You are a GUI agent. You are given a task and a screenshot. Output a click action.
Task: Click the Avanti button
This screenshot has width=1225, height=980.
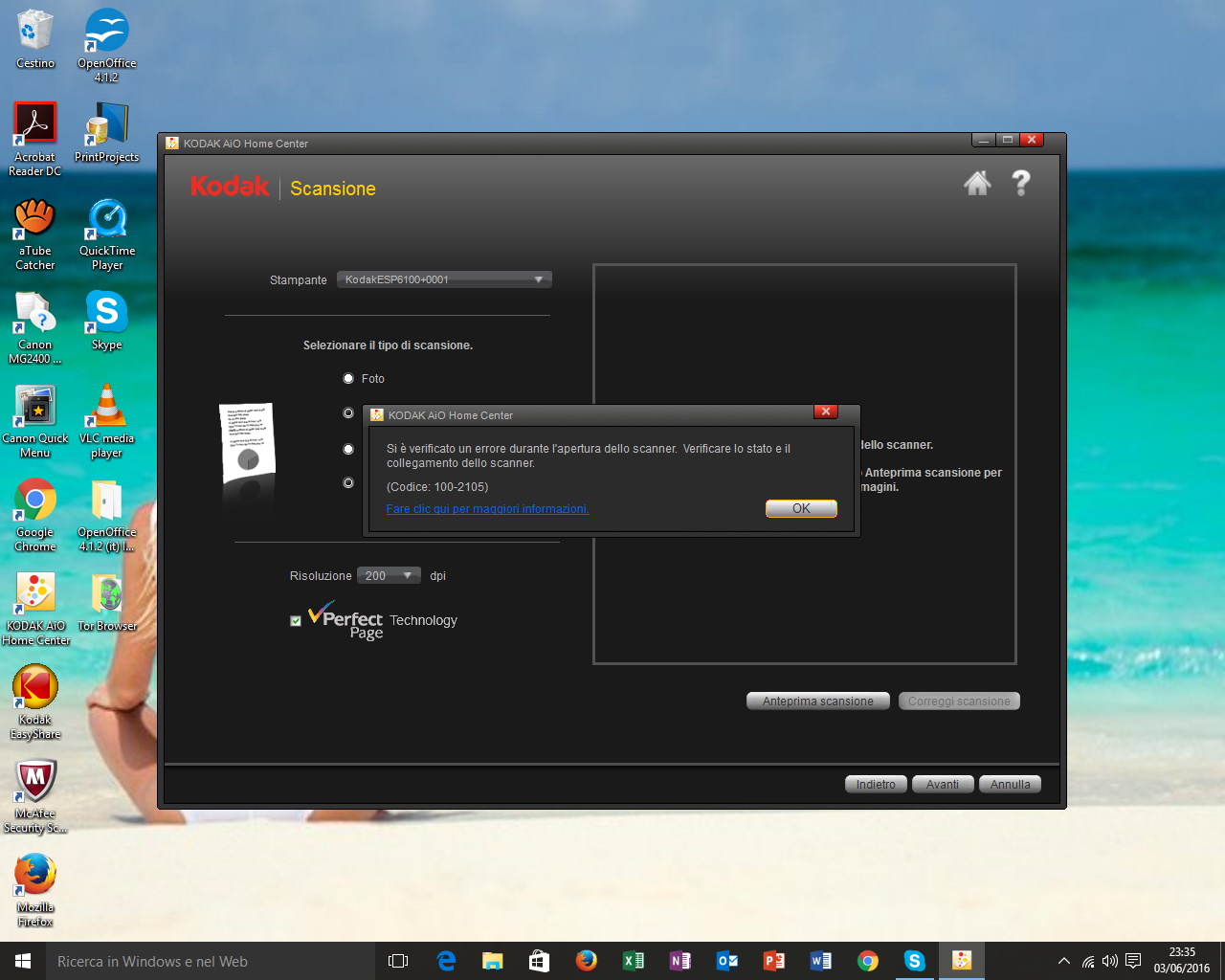coord(943,784)
